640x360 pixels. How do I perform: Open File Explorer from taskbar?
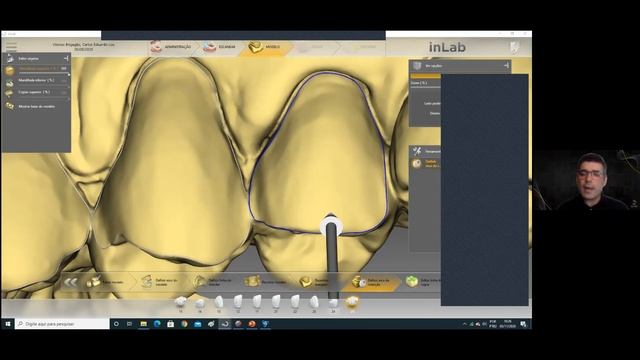point(143,324)
